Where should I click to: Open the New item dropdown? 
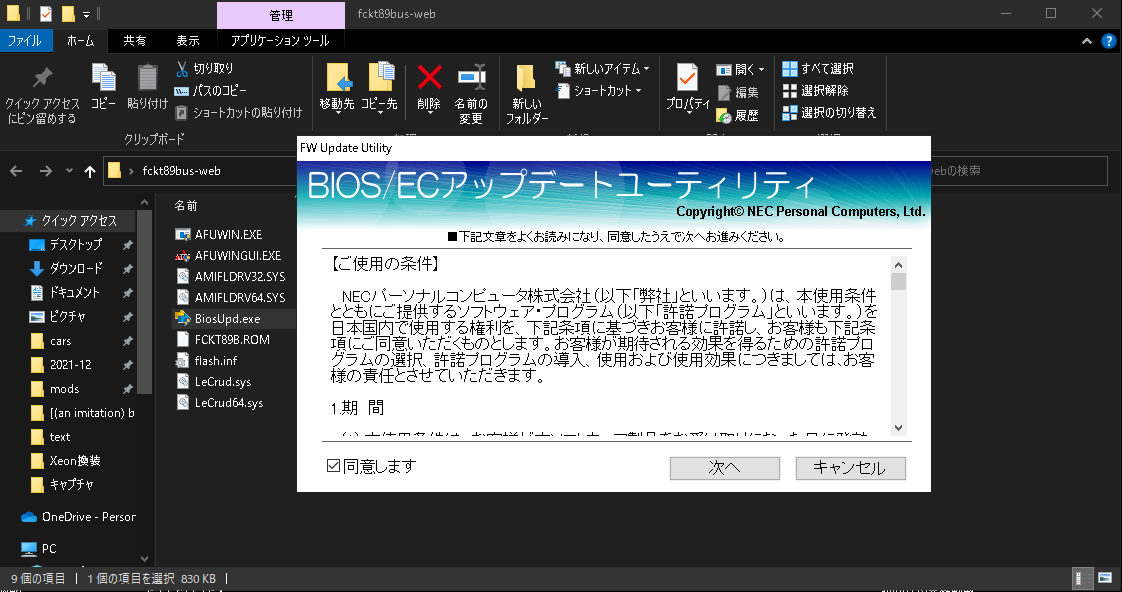coord(602,69)
